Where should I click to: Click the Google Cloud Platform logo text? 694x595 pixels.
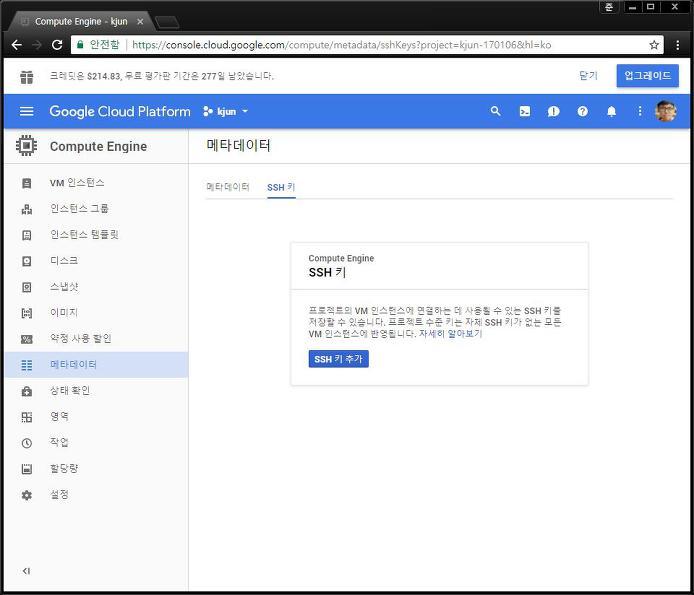(120, 112)
